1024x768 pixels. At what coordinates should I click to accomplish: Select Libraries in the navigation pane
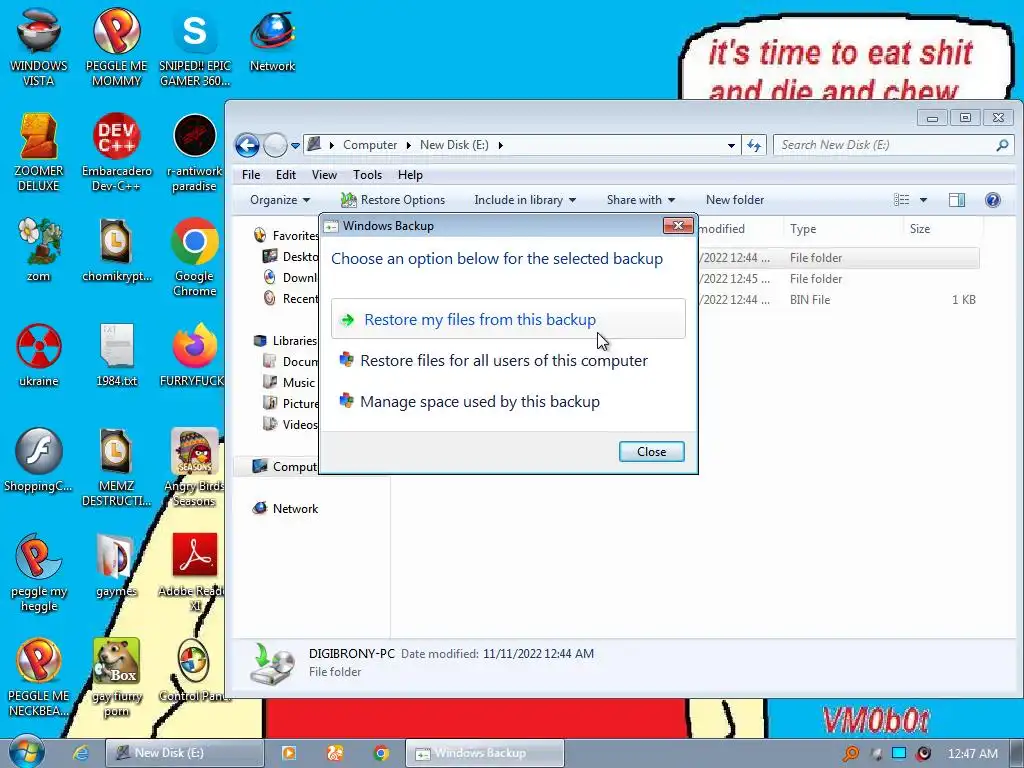coord(286,340)
